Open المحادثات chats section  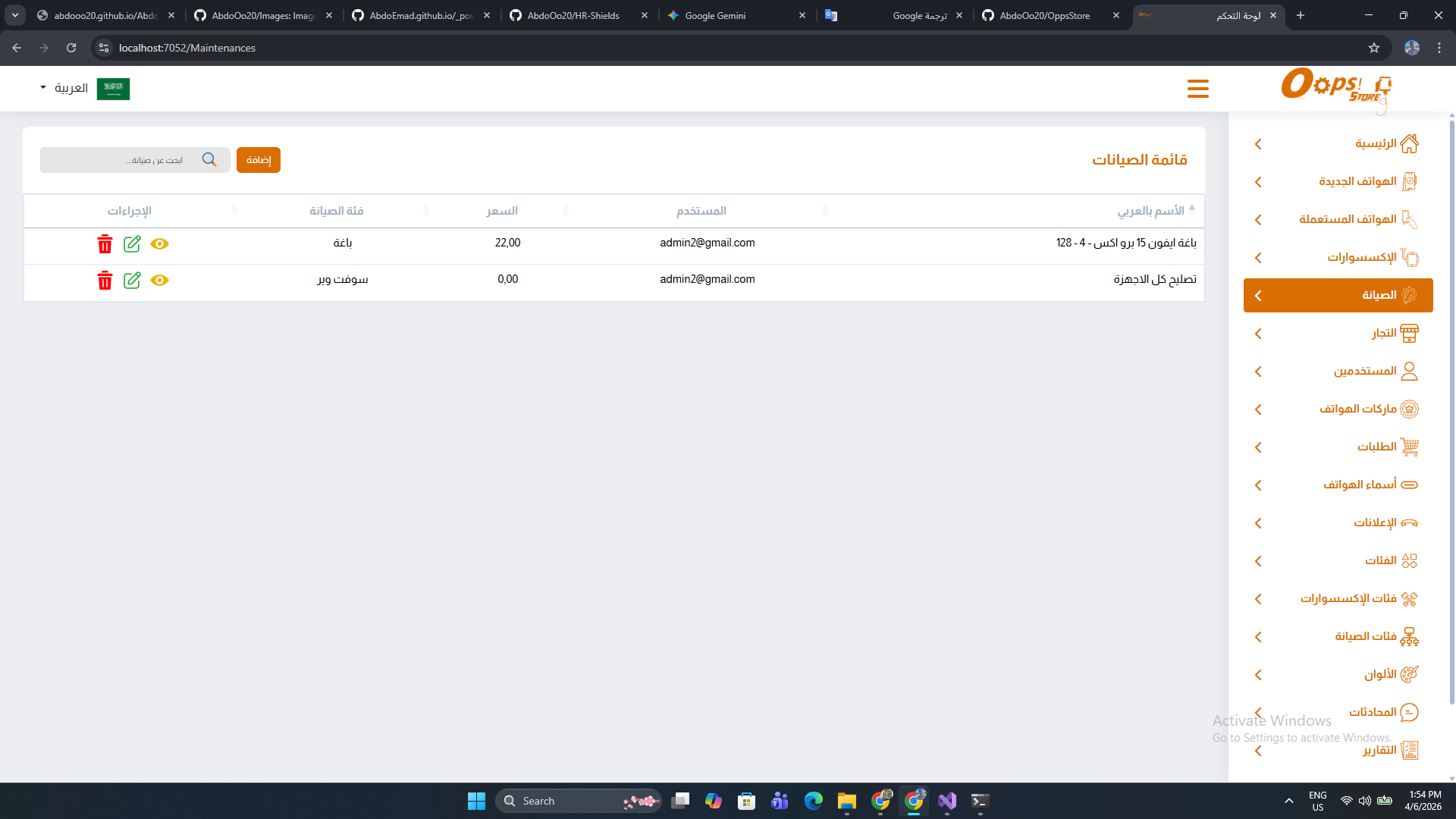pos(1373,713)
